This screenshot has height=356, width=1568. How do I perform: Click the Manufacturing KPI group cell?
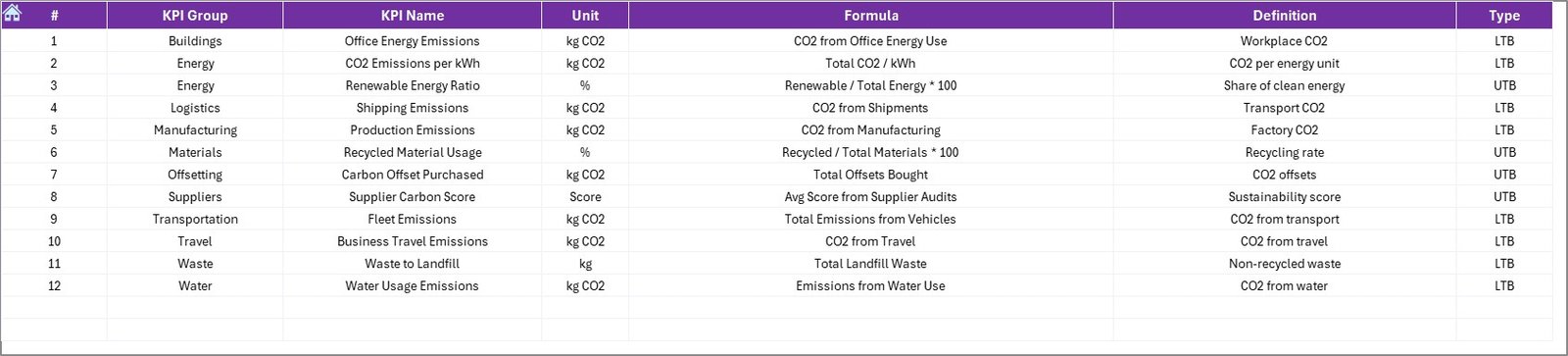[195, 130]
